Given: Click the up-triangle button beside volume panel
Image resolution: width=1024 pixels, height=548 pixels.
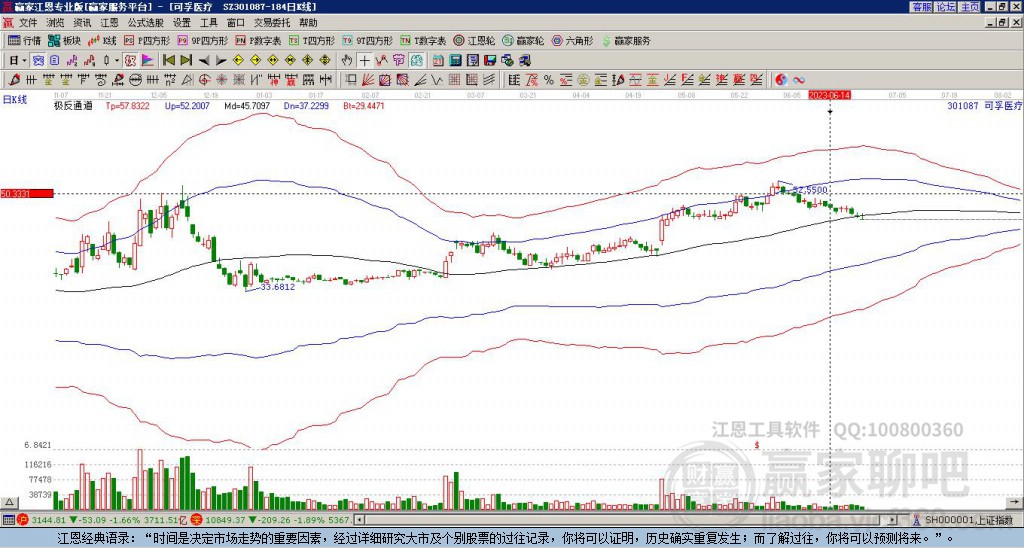Looking at the screenshot, I should point(9,502).
